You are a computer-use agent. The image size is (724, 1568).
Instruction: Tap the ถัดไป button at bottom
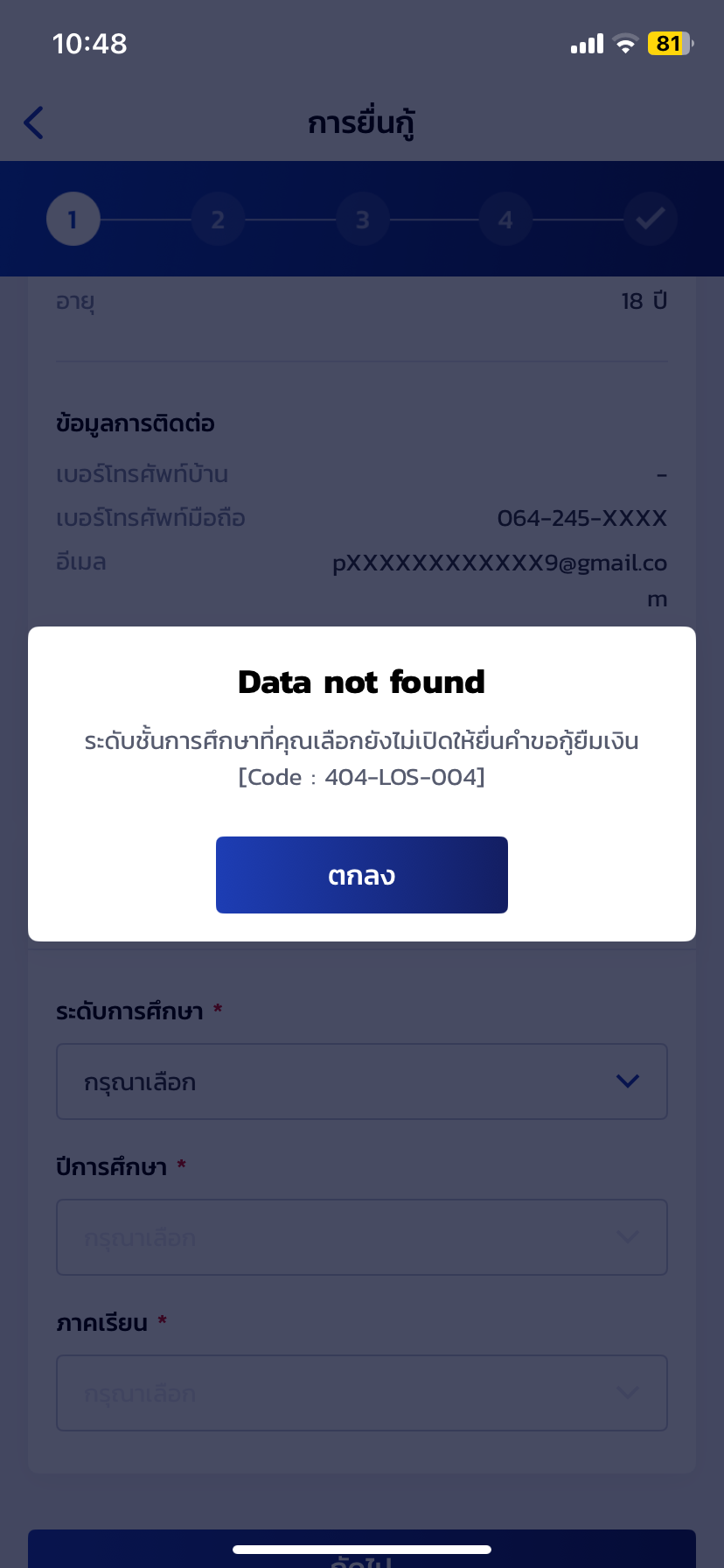click(362, 1549)
